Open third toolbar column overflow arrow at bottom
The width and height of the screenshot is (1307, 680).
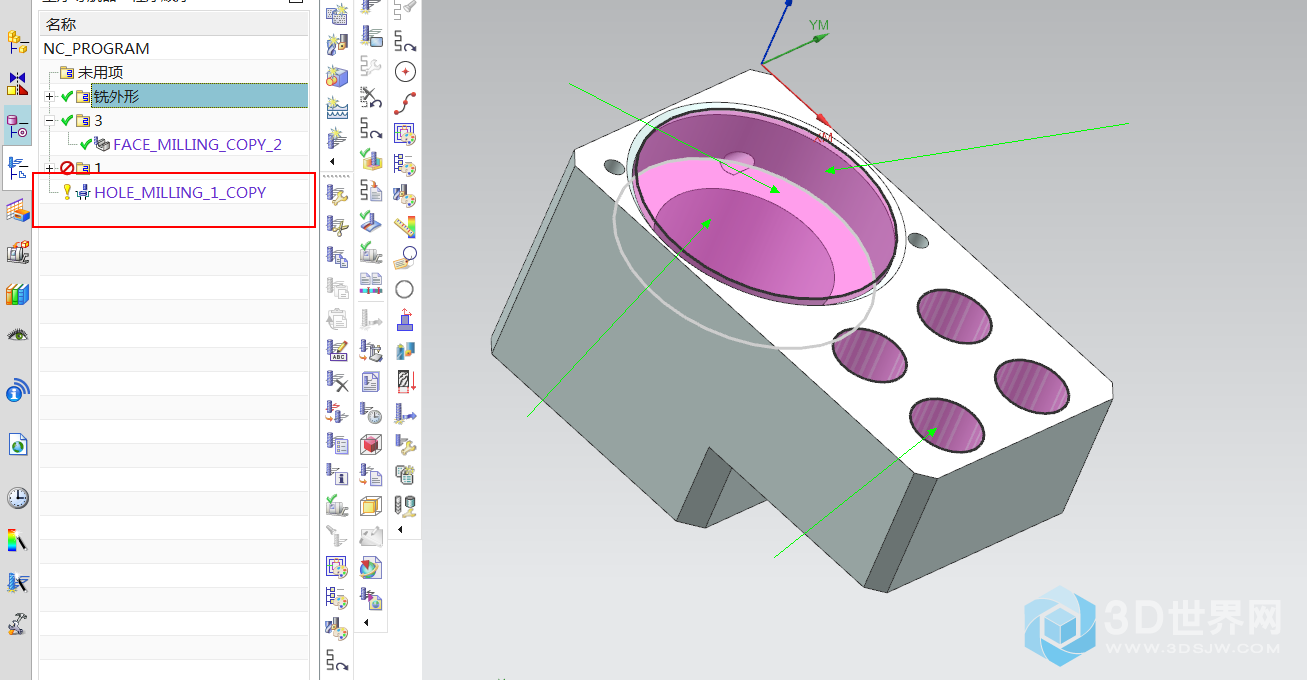click(x=400, y=528)
